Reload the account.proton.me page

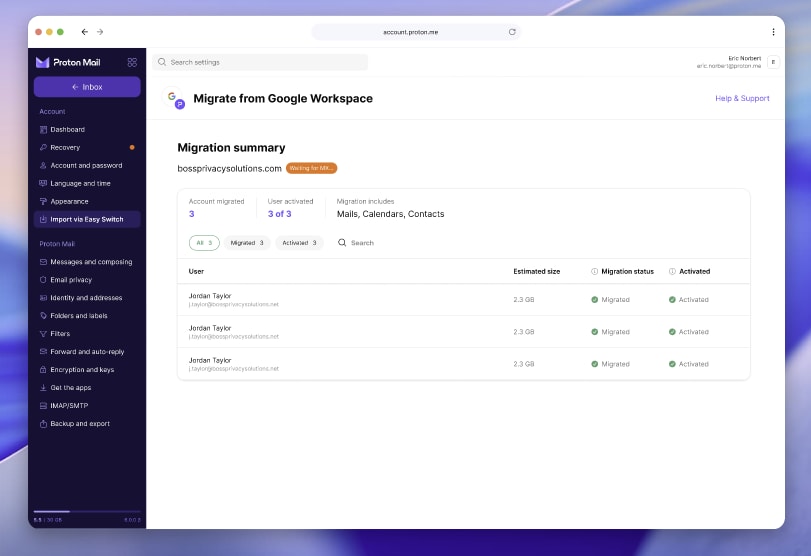click(512, 32)
